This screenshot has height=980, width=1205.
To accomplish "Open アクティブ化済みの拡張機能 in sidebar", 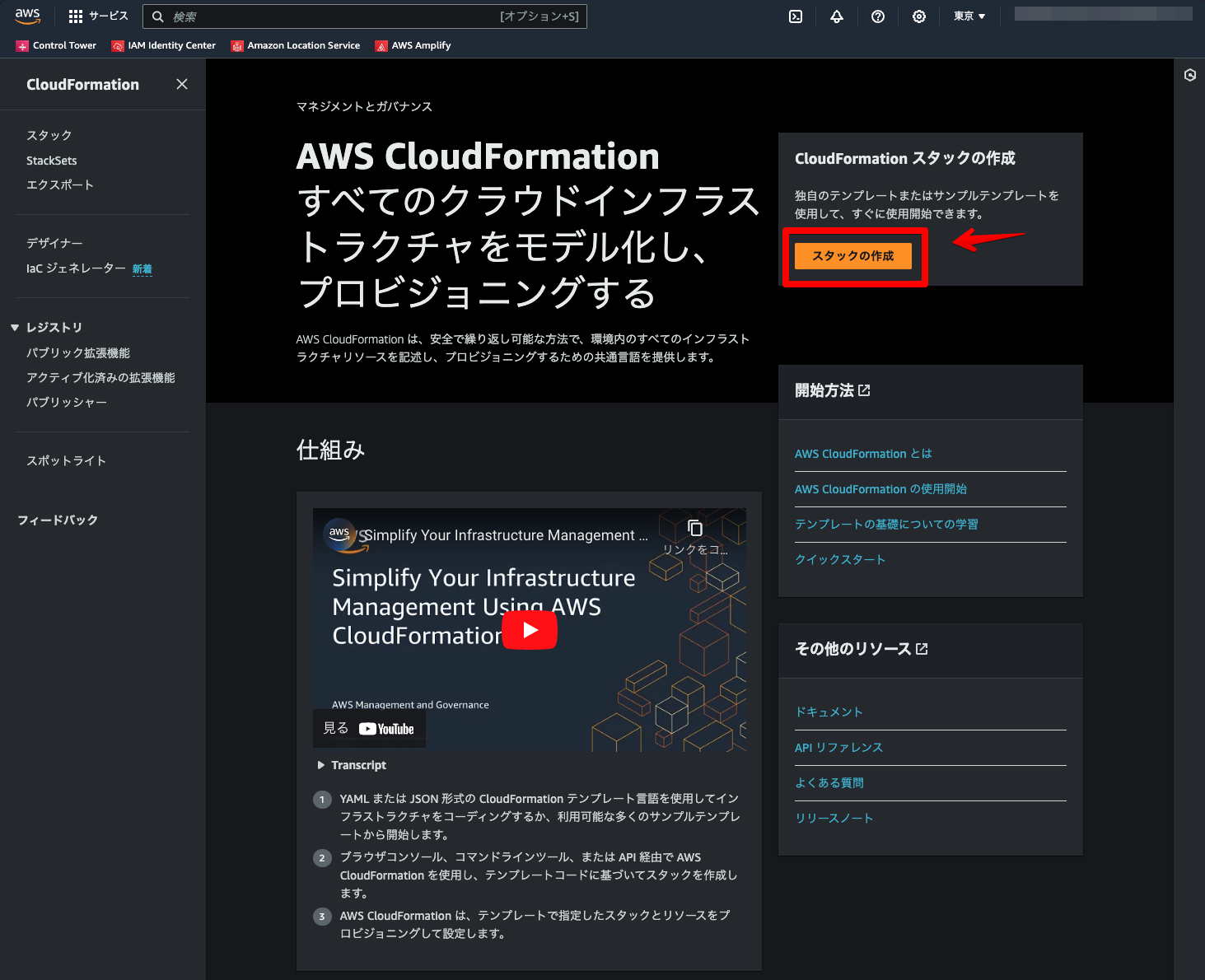I will click(100, 377).
